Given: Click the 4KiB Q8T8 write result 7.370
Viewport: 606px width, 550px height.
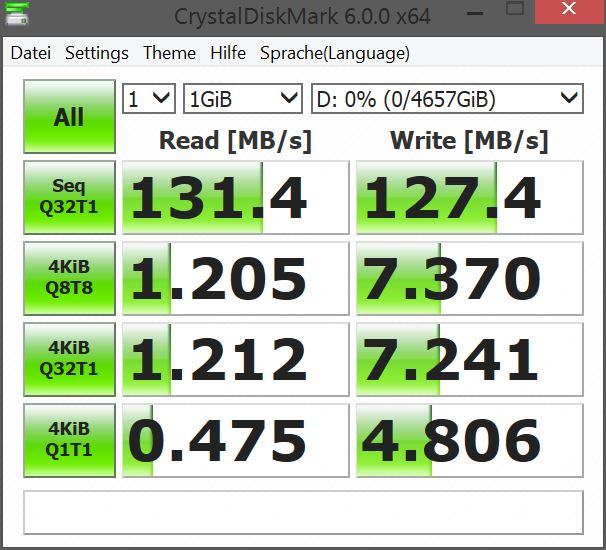Looking at the screenshot, I should (x=470, y=279).
